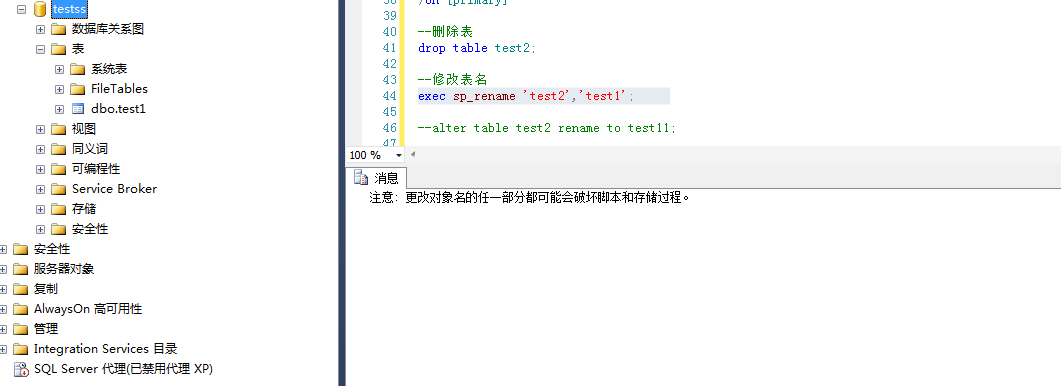Click the horizontal scrollbar left arrow
The height and width of the screenshot is (386, 1061).
(x=413, y=155)
